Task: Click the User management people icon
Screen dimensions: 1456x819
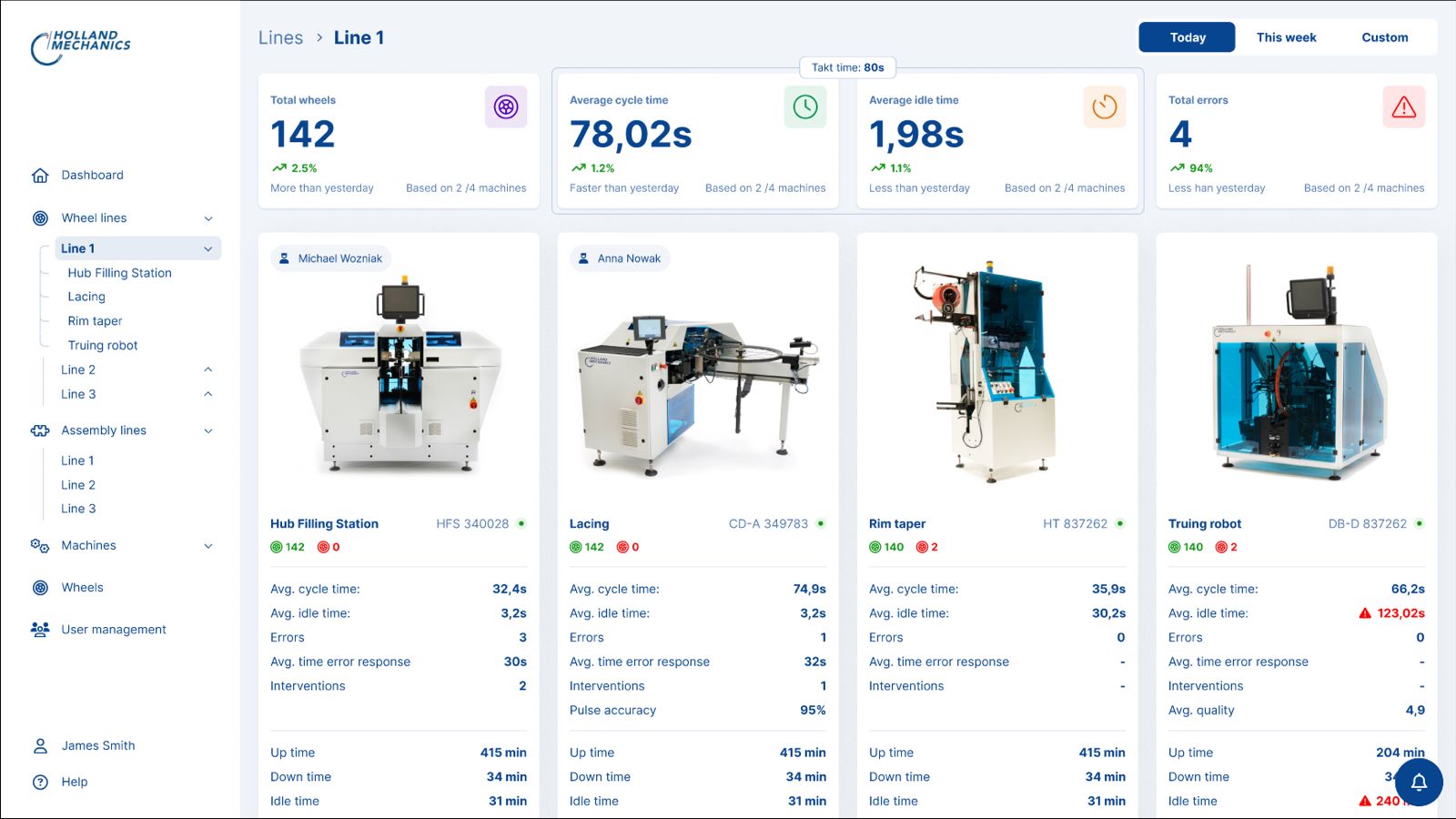Action: pyautogui.click(x=40, y=630)
